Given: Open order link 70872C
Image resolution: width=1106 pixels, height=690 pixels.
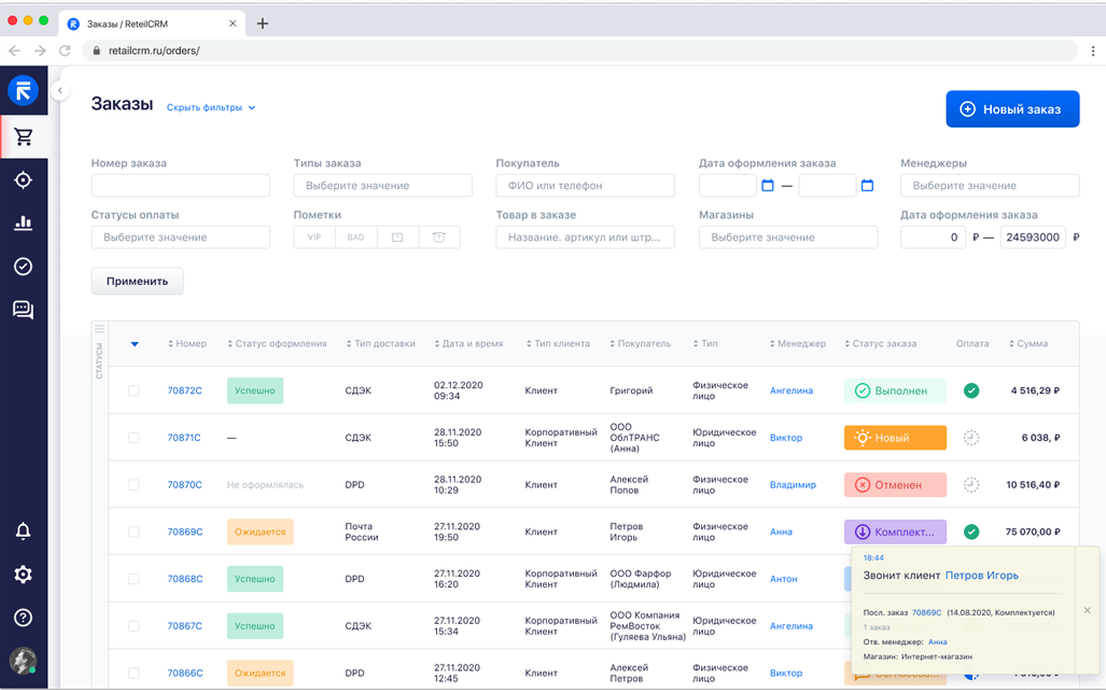Looking at the screenshot, I should coord(185,390).
